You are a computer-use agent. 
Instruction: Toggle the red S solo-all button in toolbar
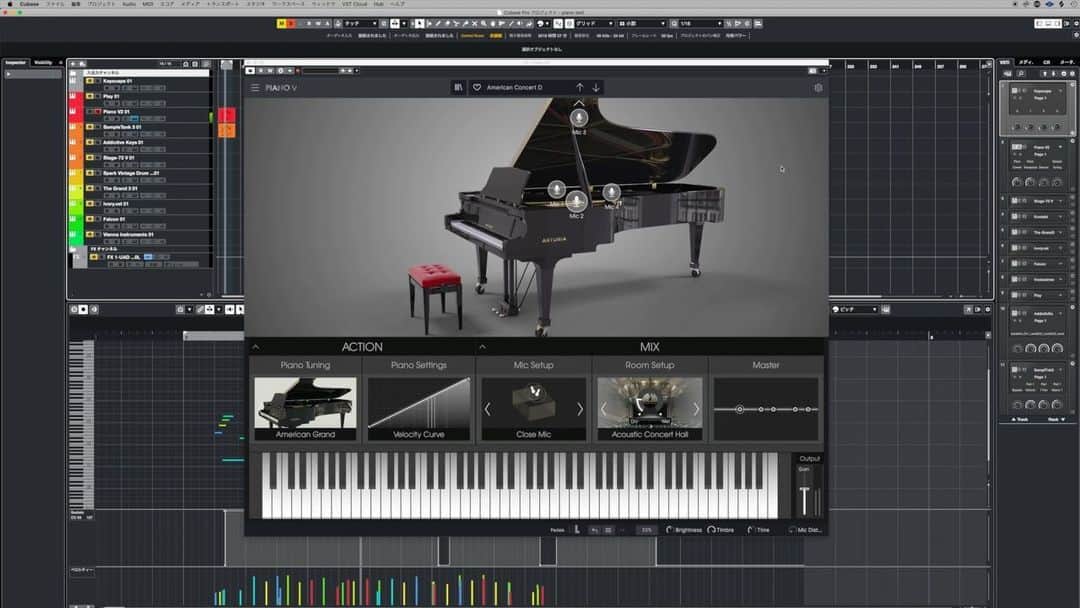tap(291, 23)
